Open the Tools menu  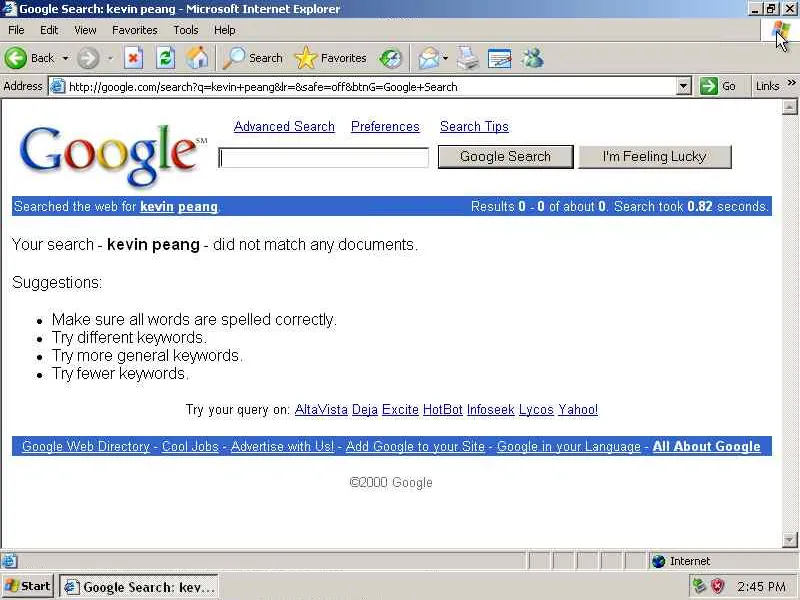[x=186, y=30]
